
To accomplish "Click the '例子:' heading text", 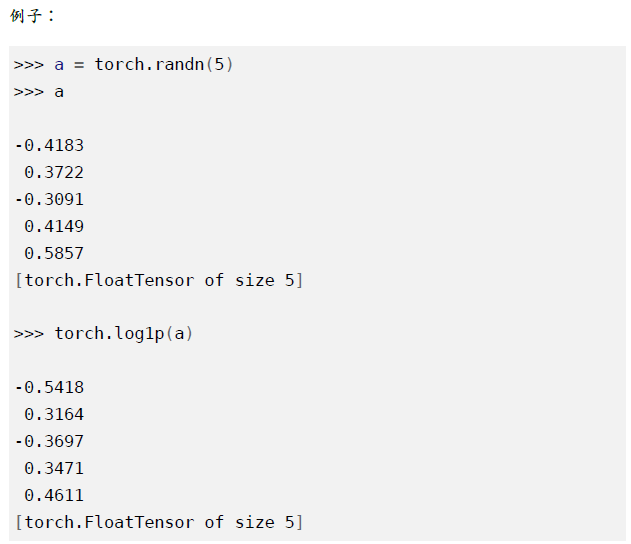I will [x=32, y=16].
